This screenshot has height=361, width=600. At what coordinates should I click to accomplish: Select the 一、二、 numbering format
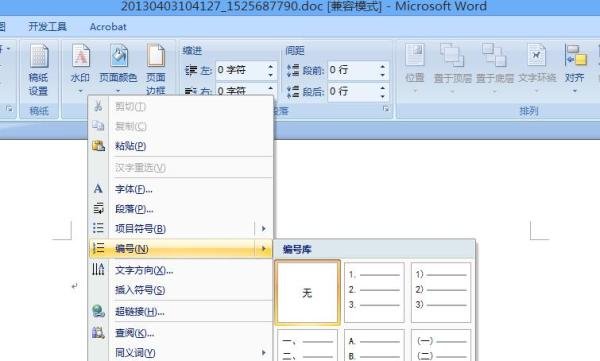point(307,345)
